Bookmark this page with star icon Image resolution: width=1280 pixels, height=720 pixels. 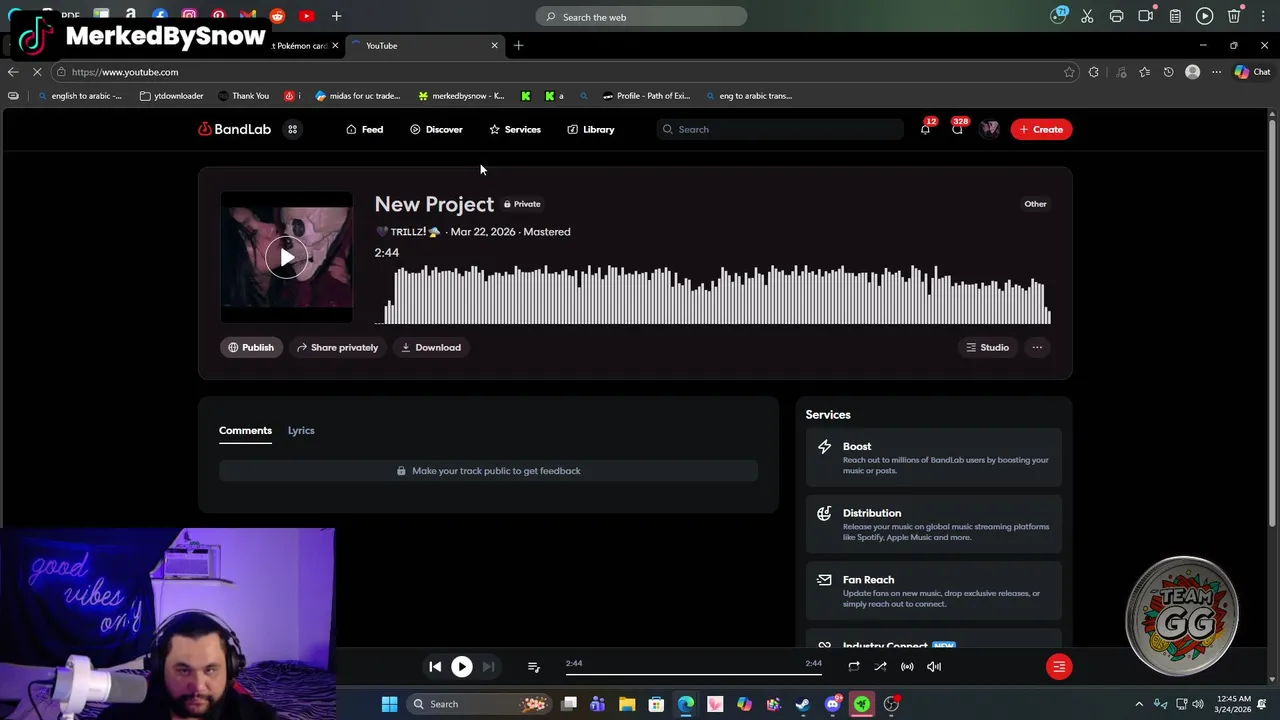point(1069,72)
